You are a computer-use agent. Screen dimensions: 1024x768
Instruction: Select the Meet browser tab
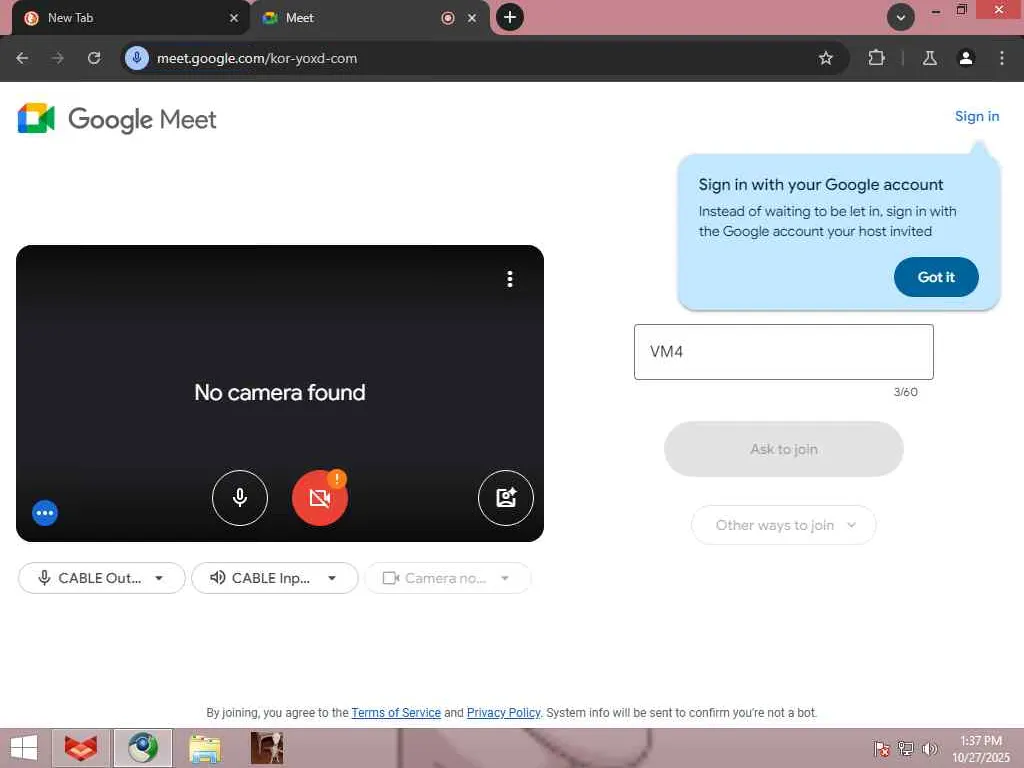click(x=370, y=18)
